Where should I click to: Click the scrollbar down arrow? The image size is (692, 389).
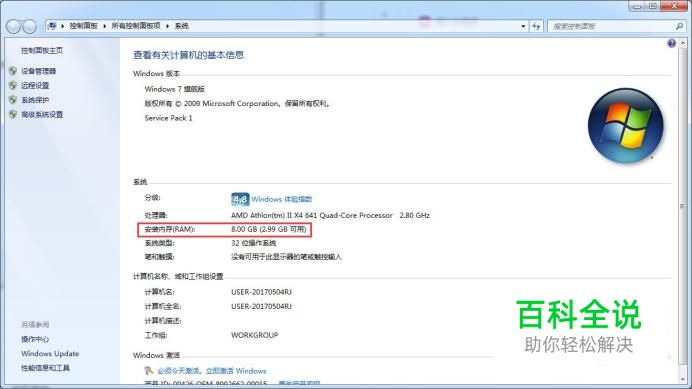pyautogui.click(x=683, y=380)
